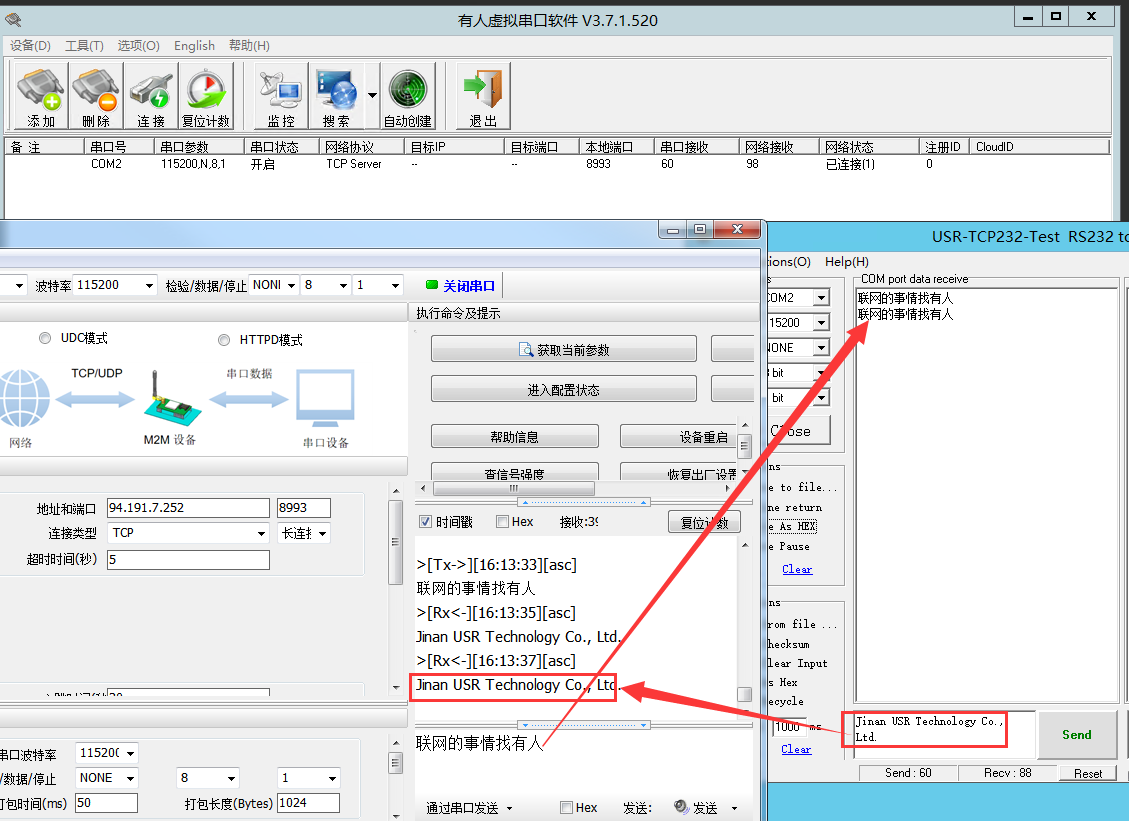Select the UDC模式 radio button
The image size is (1129, 821).
pos(45,339)
